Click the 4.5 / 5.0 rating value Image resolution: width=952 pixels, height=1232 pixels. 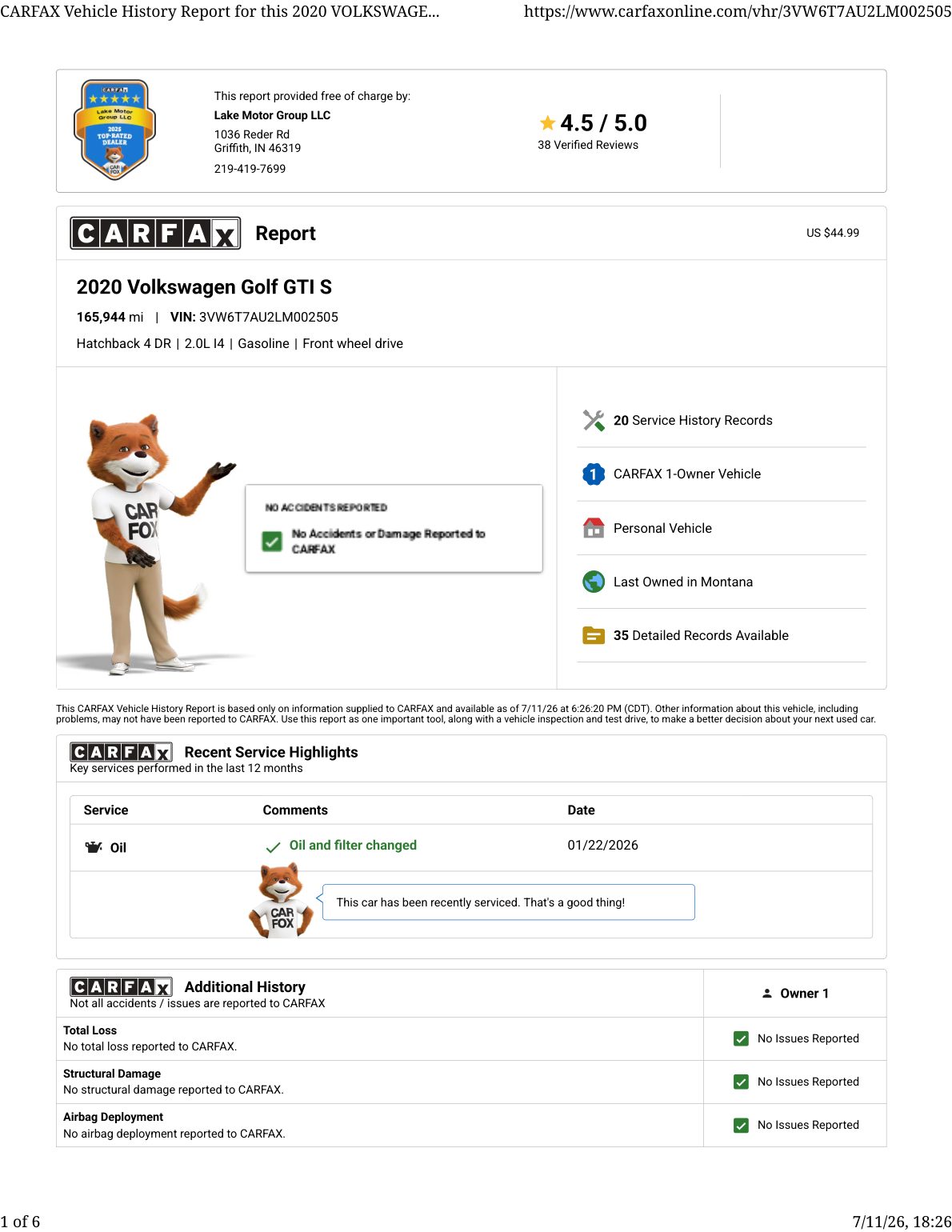click(603, 123)
